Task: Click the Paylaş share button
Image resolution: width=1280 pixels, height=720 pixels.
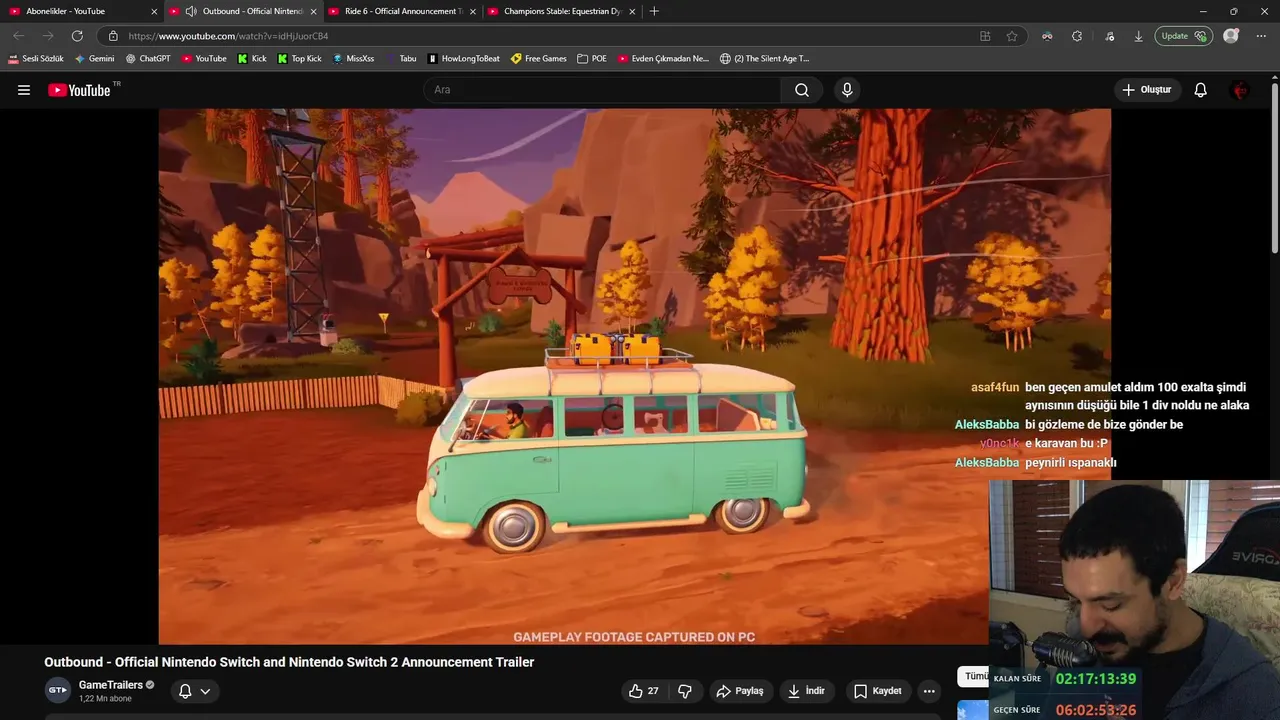Action: [740, 691]
